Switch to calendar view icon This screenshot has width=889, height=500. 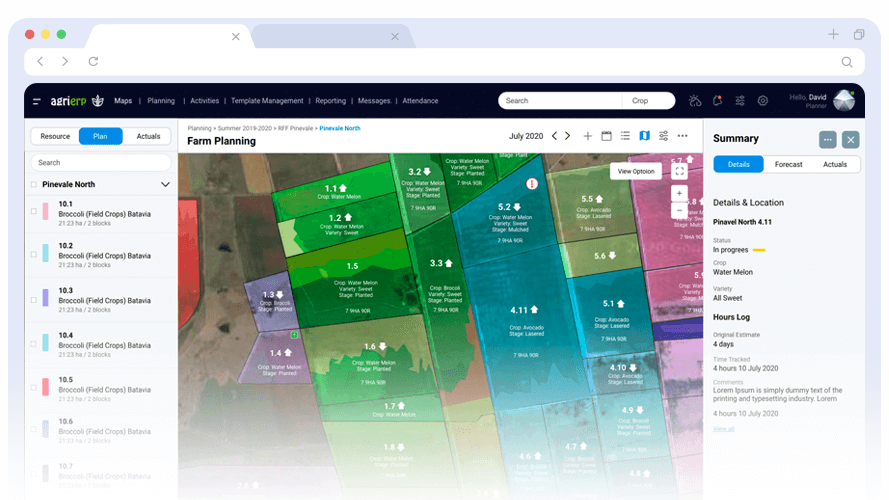click(x=606, y=136)
